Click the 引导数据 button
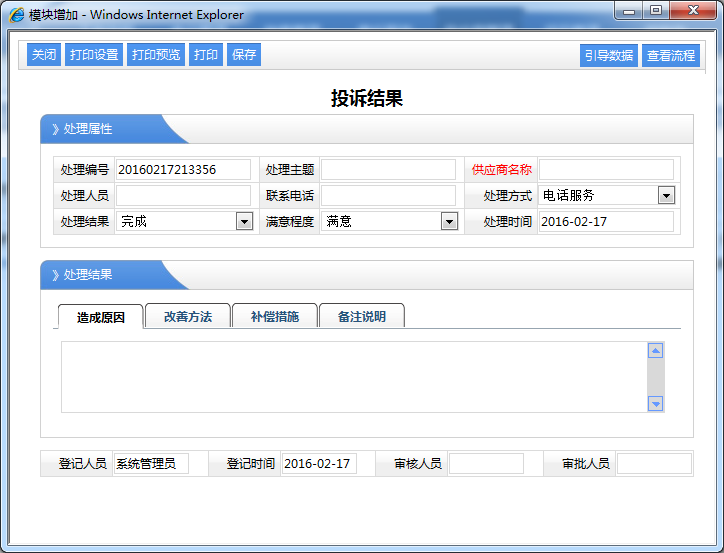 point(608,56)
